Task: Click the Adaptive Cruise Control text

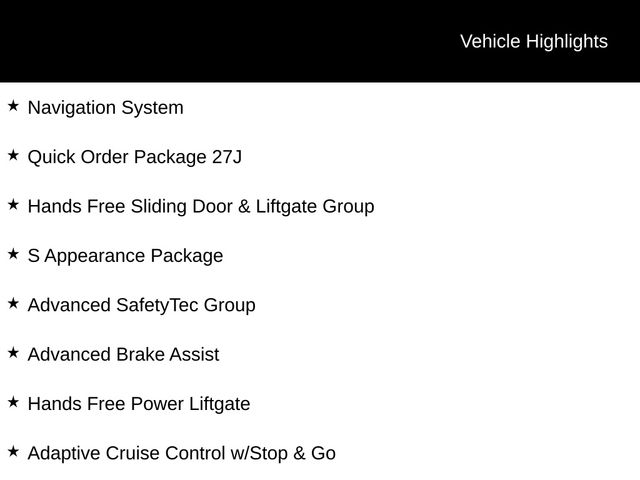Action: 126,454
